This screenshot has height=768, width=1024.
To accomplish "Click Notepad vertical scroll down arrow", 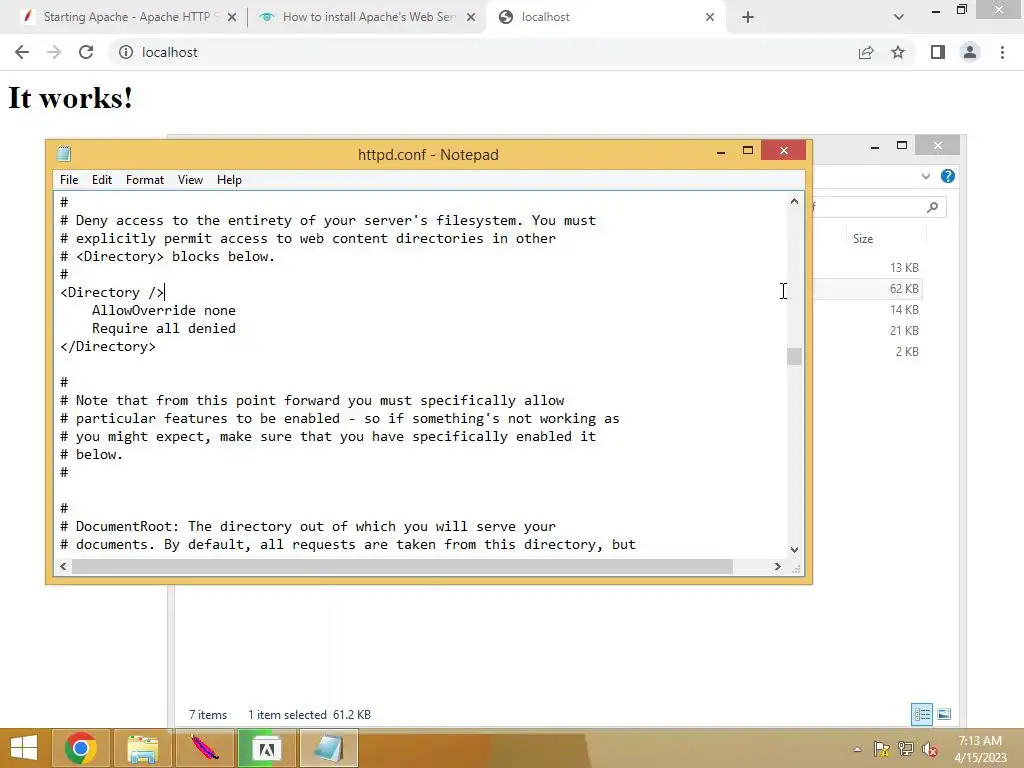I will pyautogui.click(x=794, y=550).
